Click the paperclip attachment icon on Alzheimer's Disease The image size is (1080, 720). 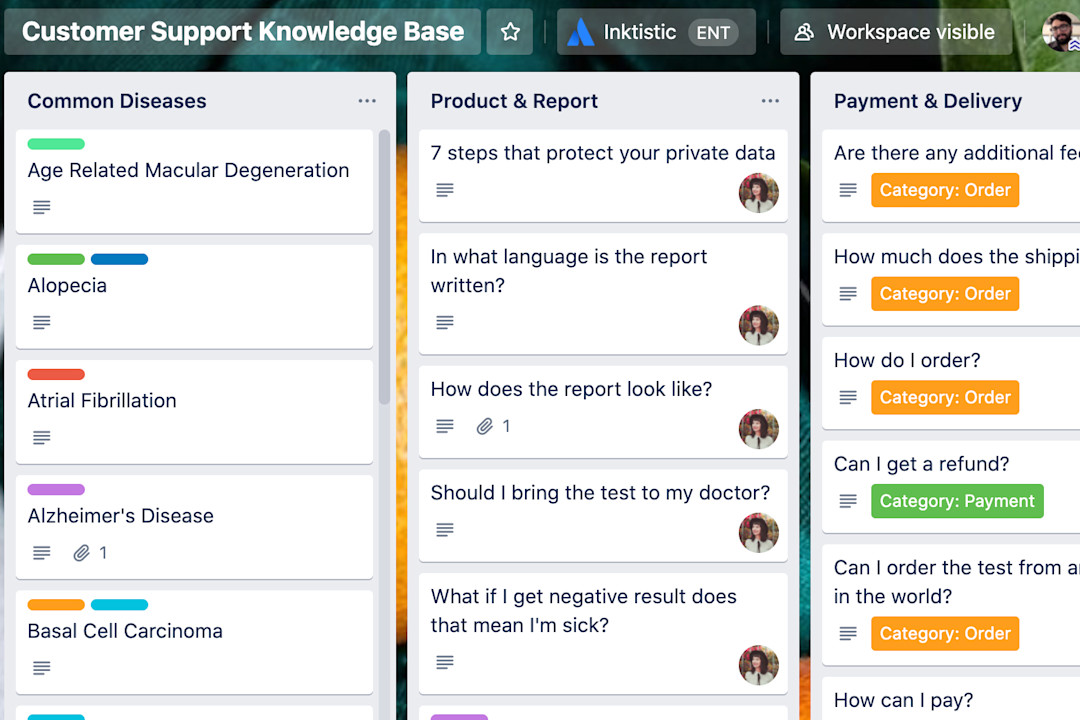point(81,552)
